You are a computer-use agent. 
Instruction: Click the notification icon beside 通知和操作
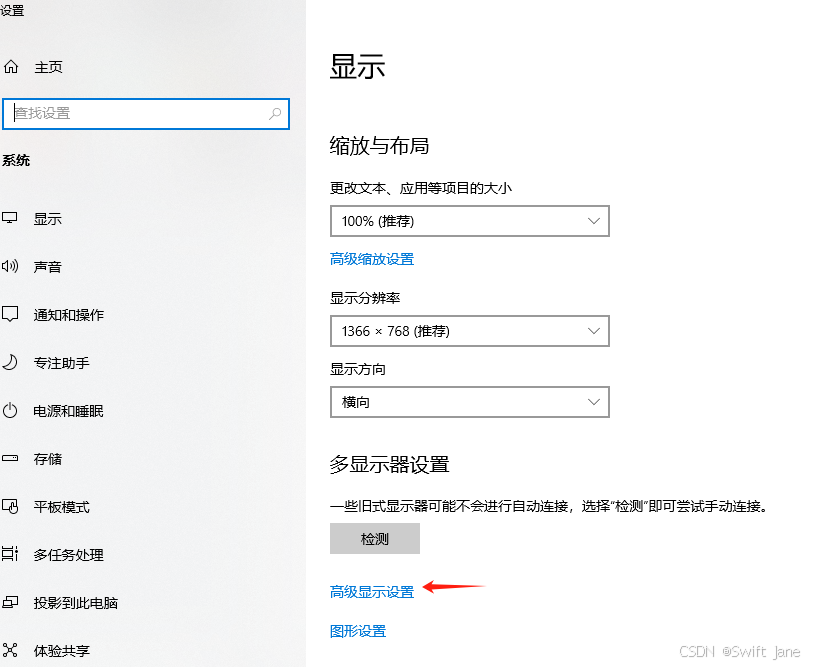point(10,314)
